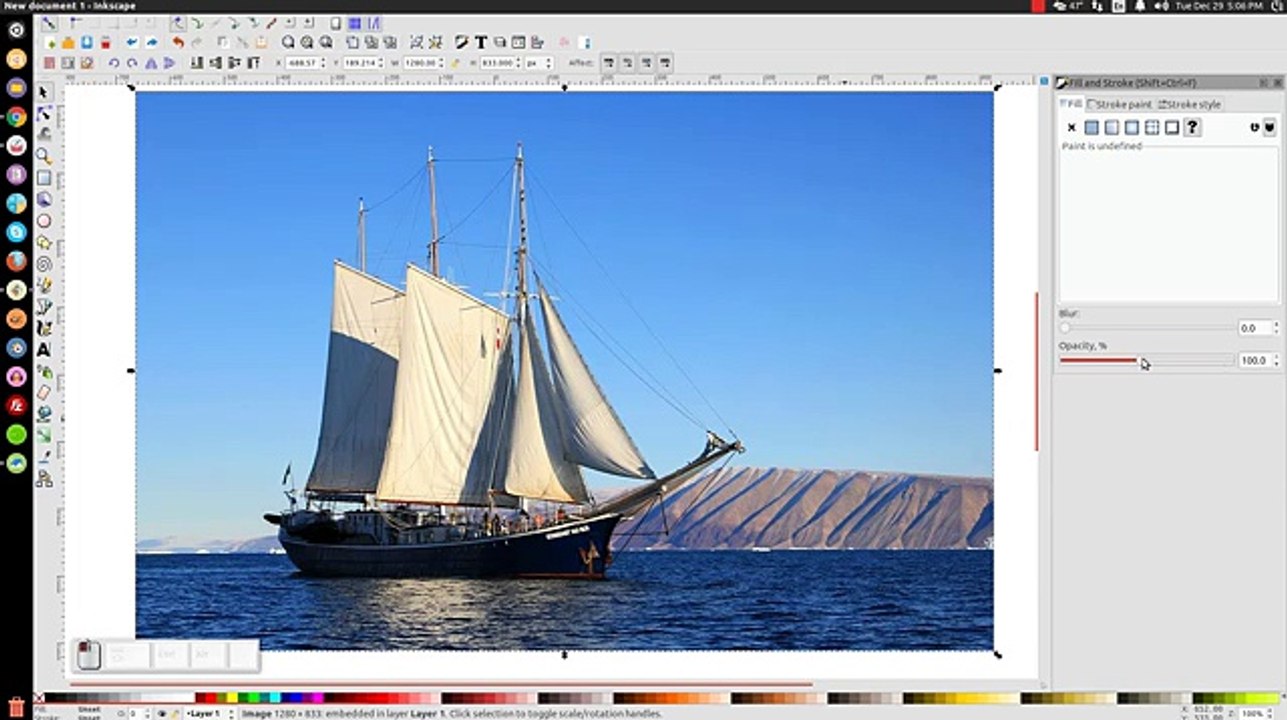Select the Selector arrow tool
1287x720 pixels.
[44, 92]
